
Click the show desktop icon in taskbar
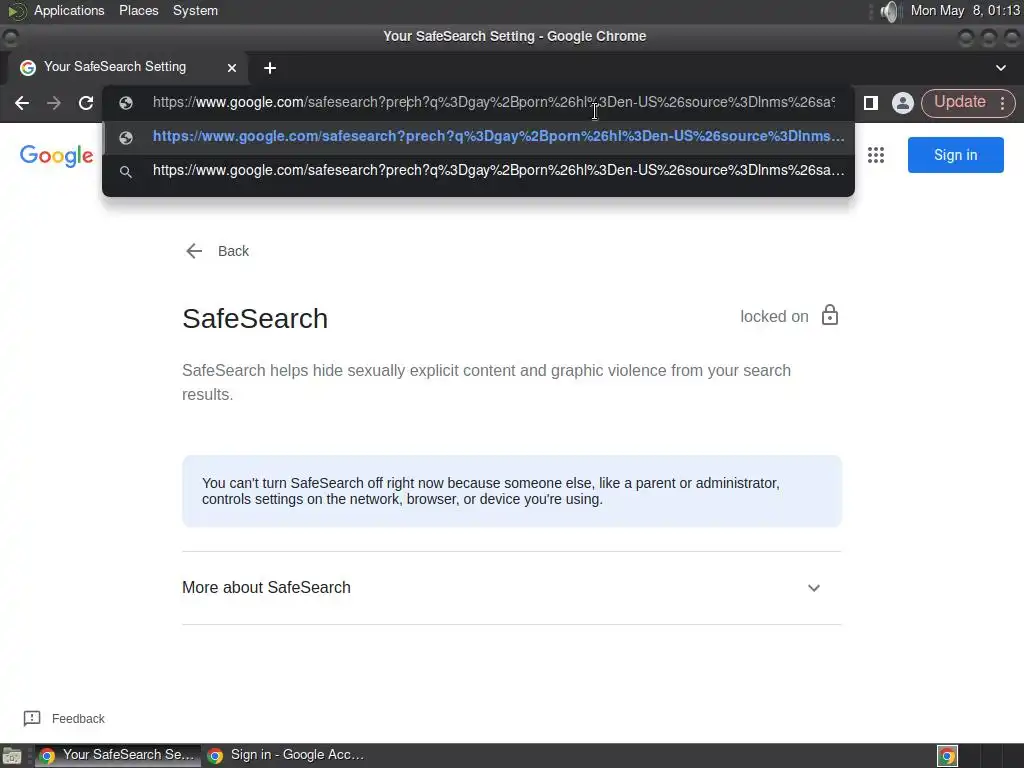point(12,756)
